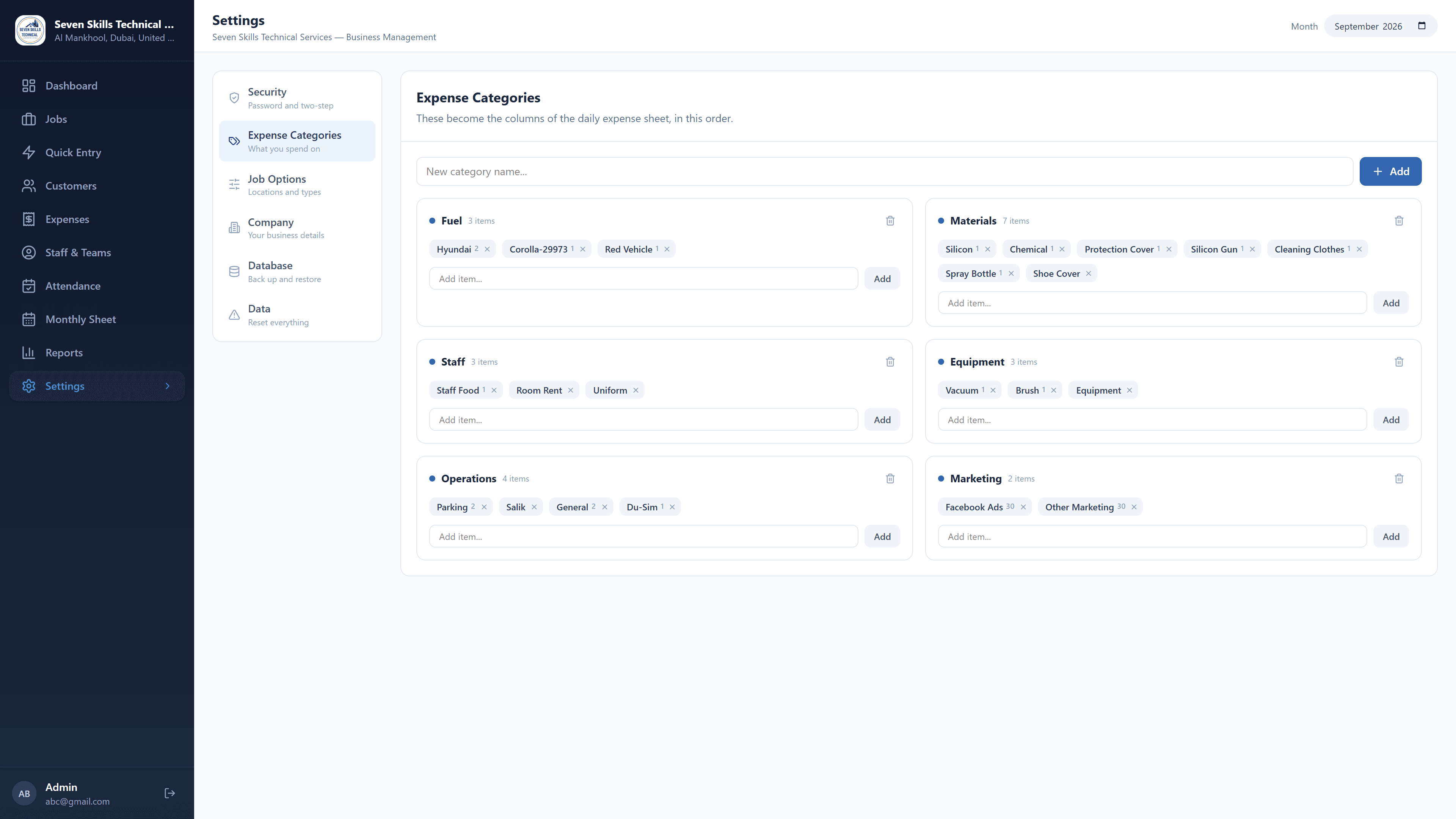
Task: Open the Attendance page
Action: click(97, 286)
